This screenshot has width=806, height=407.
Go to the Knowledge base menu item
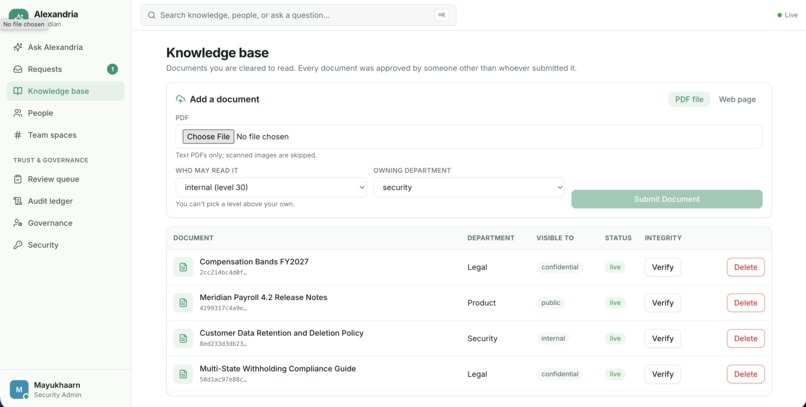(66, 91)
